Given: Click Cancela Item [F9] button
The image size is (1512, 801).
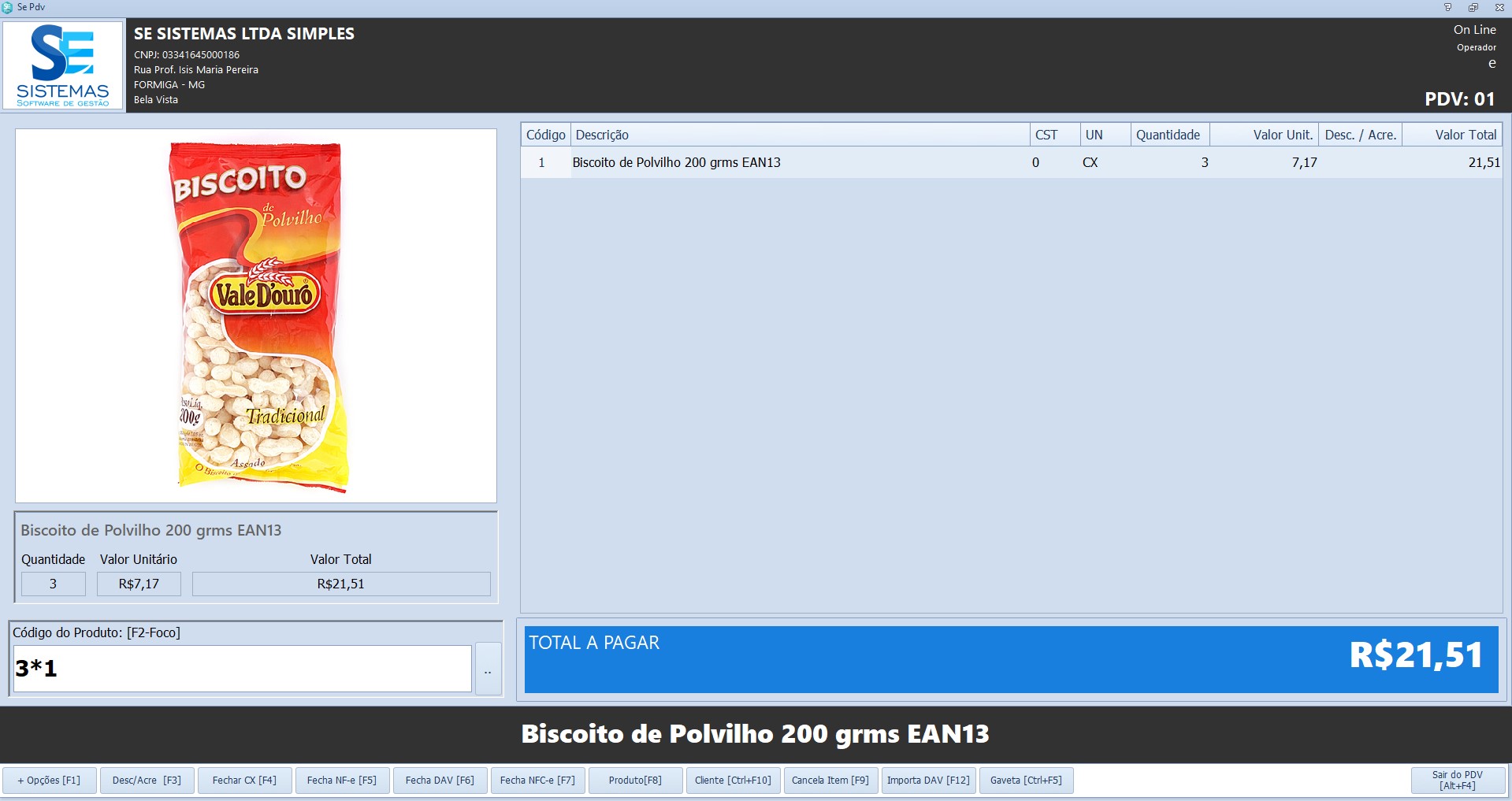Looking at the screenshot, I should pyautogui.click(x=830, y=781).
